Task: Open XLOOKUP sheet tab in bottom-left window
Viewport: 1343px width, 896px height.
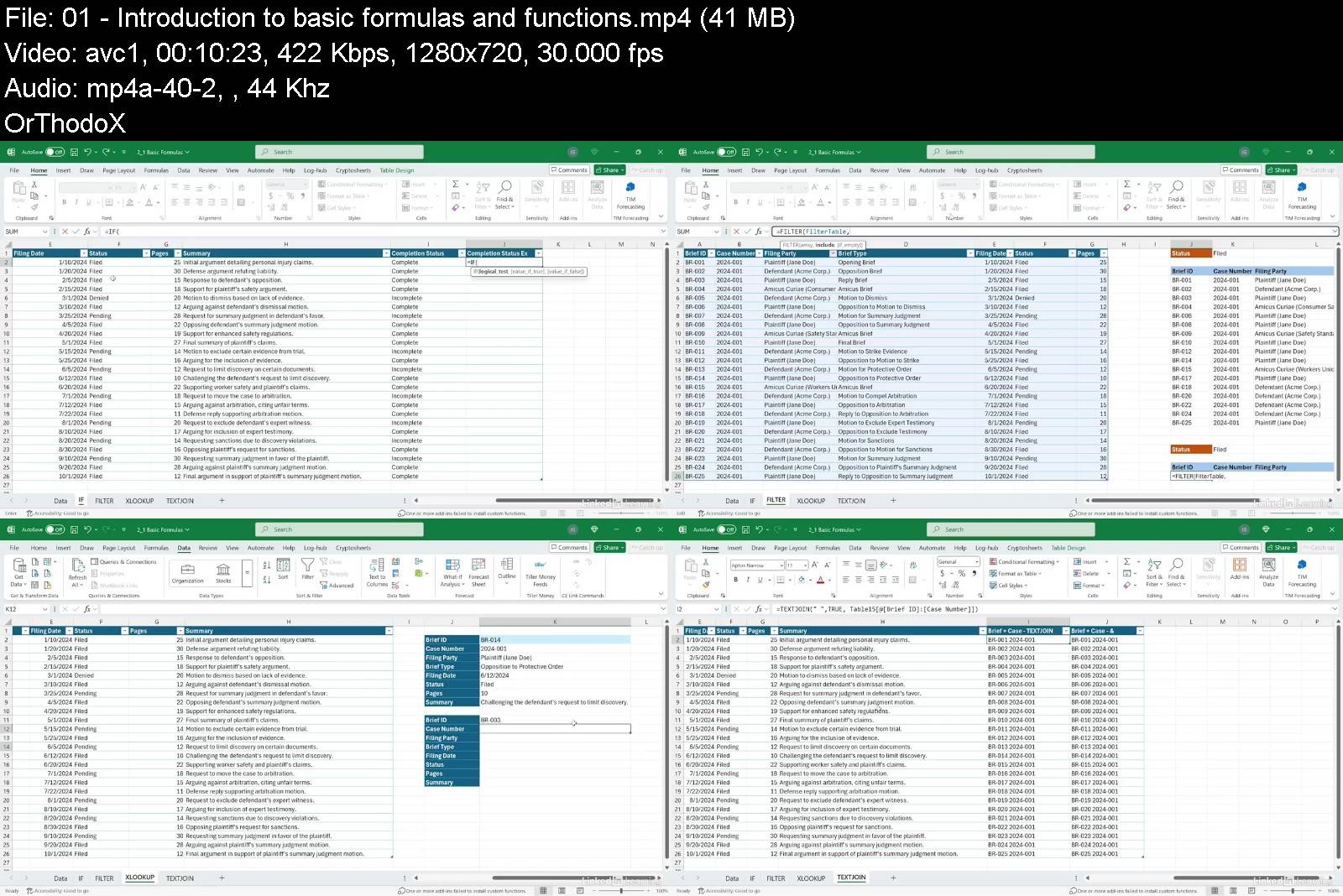Action: [x=139, y=878]
